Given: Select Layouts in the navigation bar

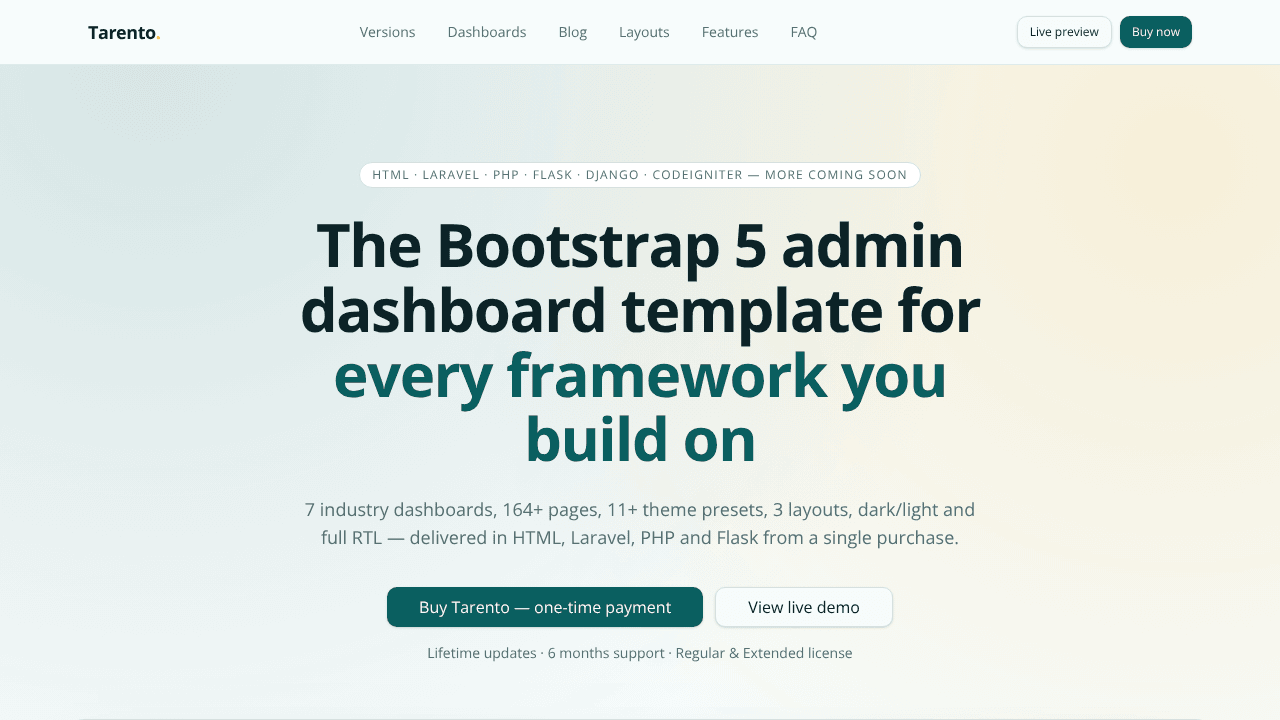Looking at the screenshot, I should (644, 32).
